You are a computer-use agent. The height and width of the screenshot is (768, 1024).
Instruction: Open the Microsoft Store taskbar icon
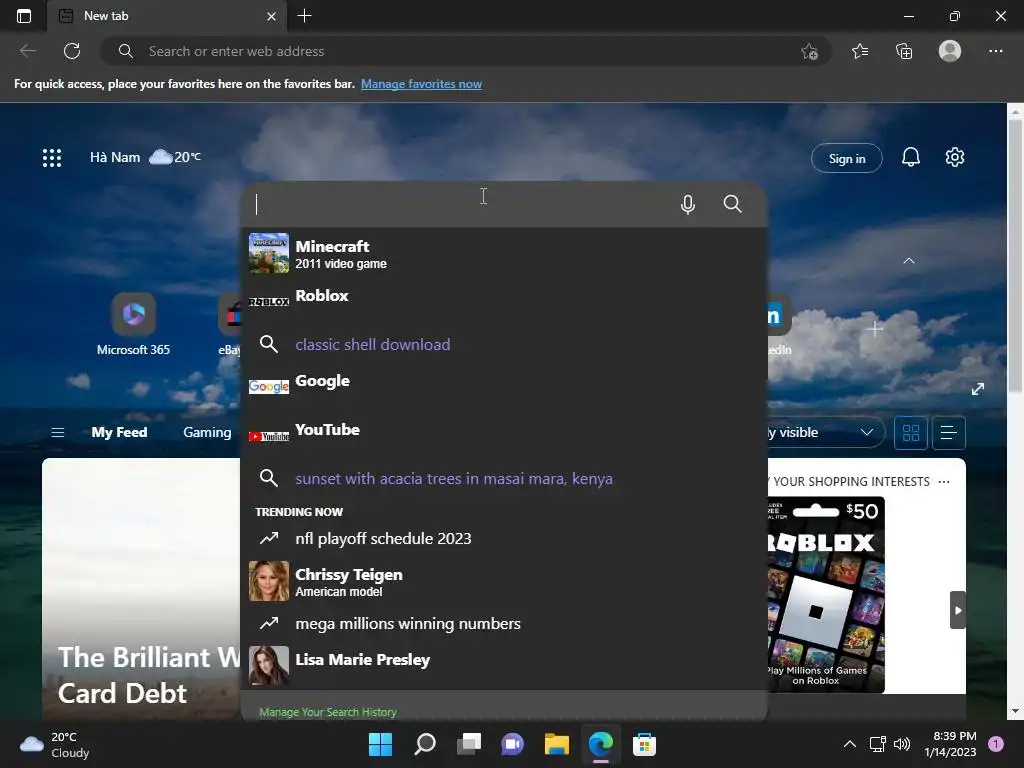644,744
